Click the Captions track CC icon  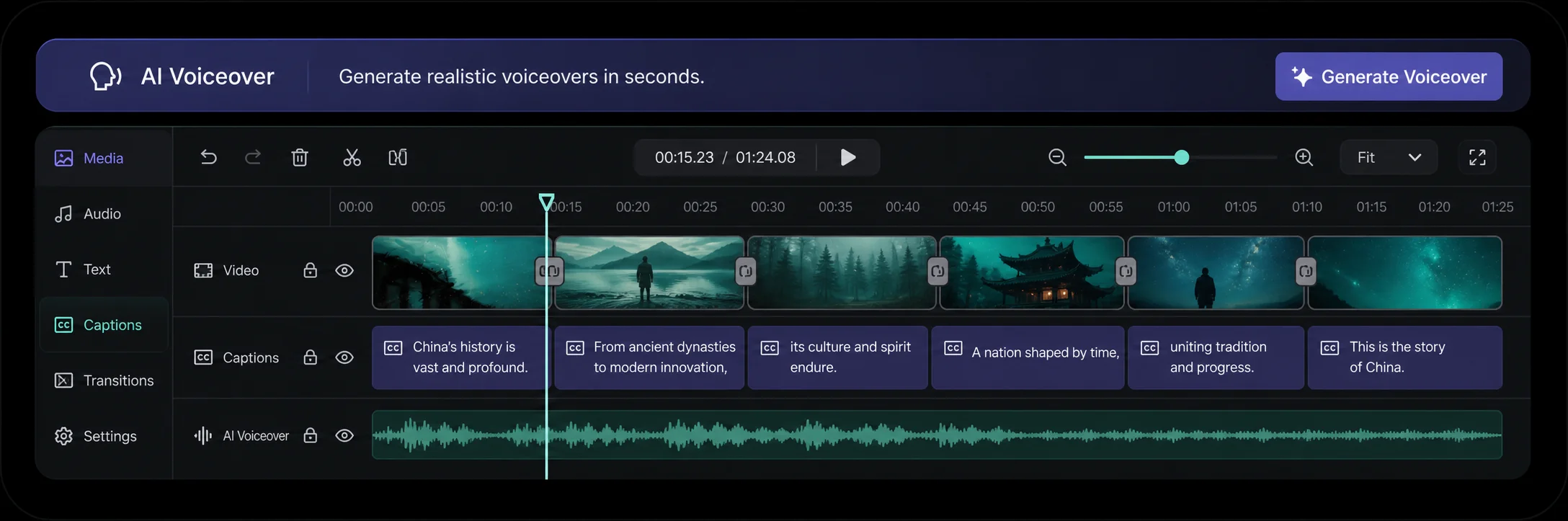click(x=203, y=357)
